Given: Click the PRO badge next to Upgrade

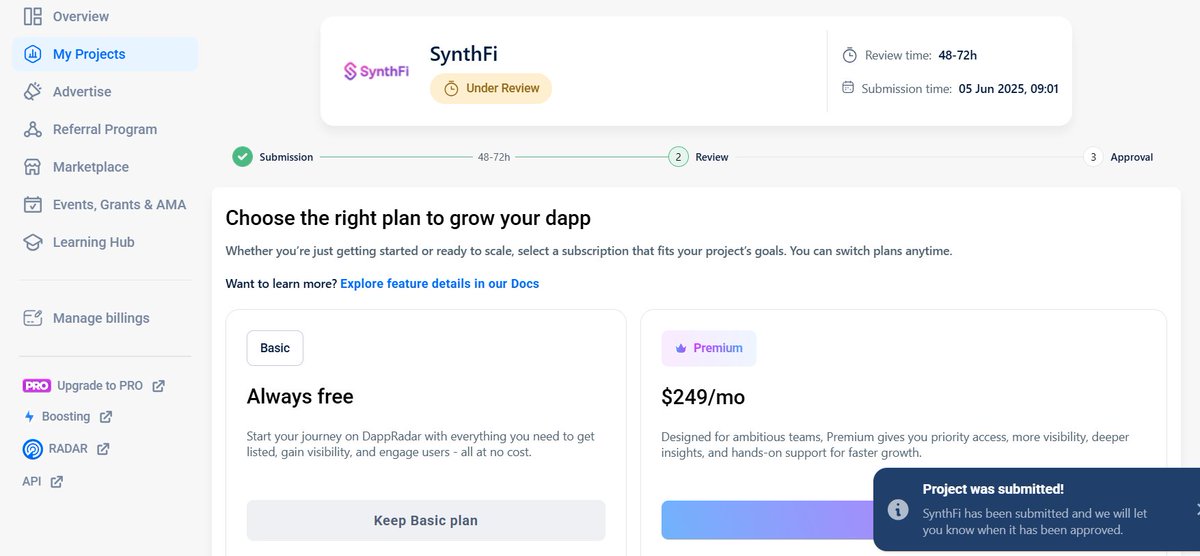Looking at the screenshot, I should [x=36, y=386].
